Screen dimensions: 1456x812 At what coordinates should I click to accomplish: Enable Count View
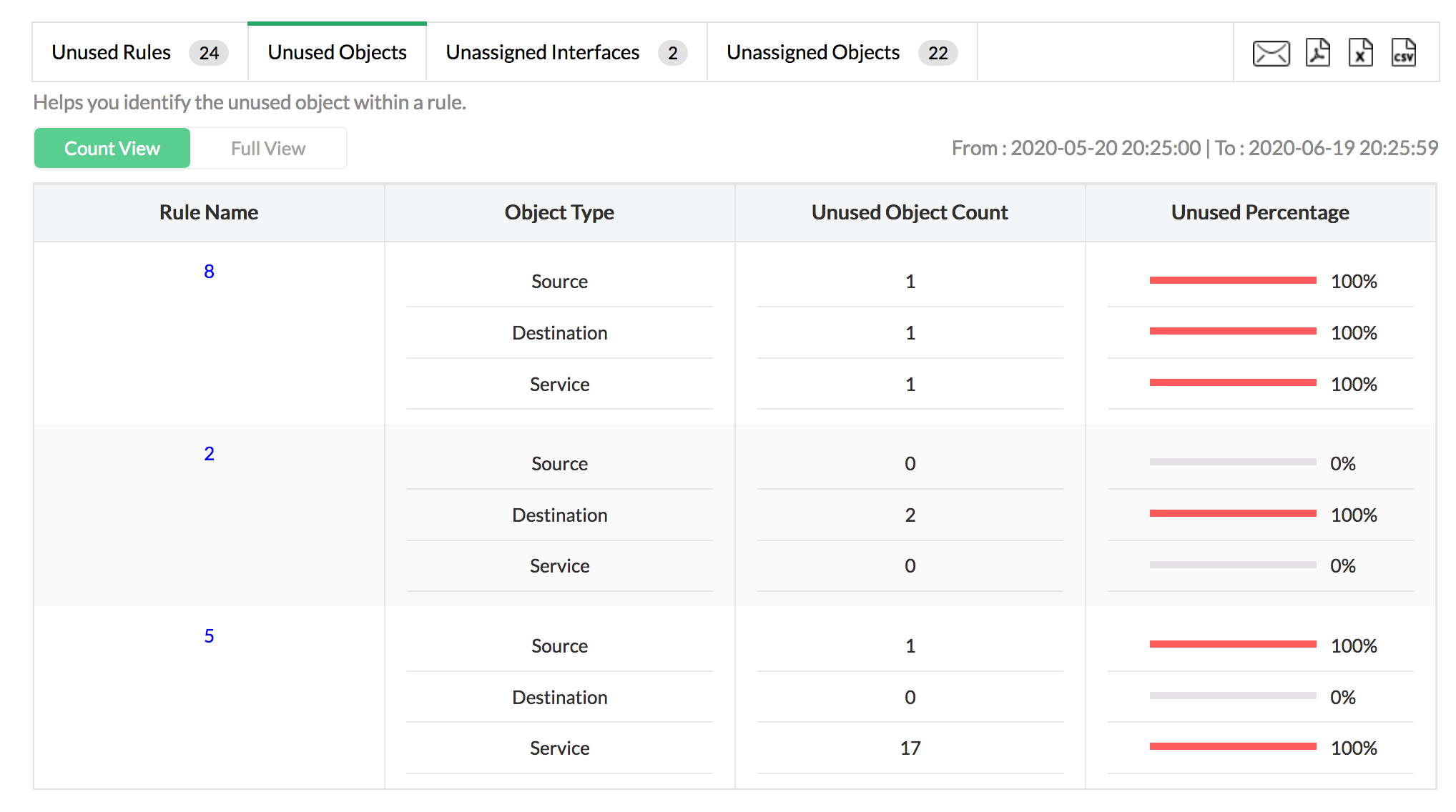pos(112,148)
